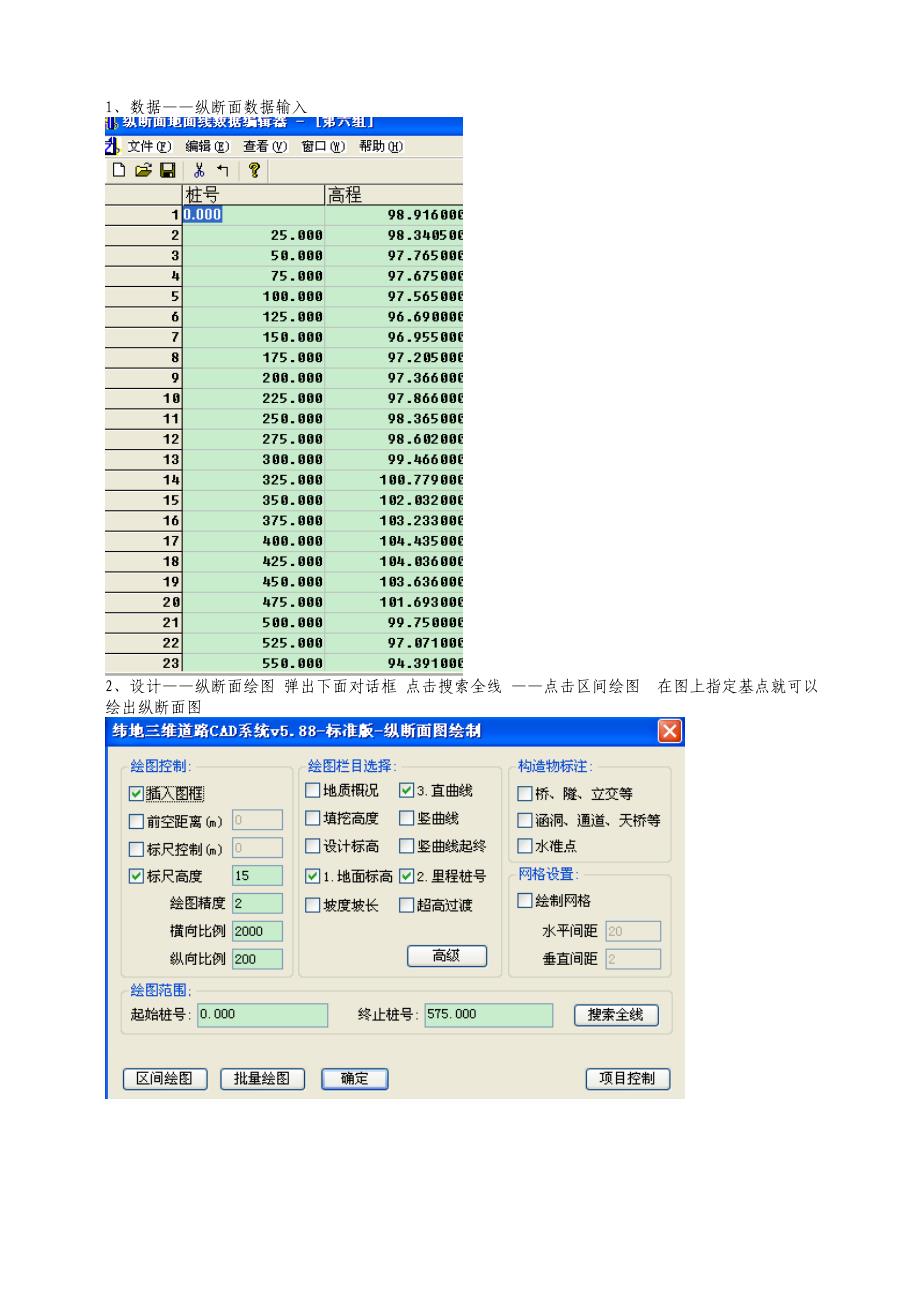Open the 窗口(W) menu
Viewport: 920px width, 1302px height.
(322, 147)
